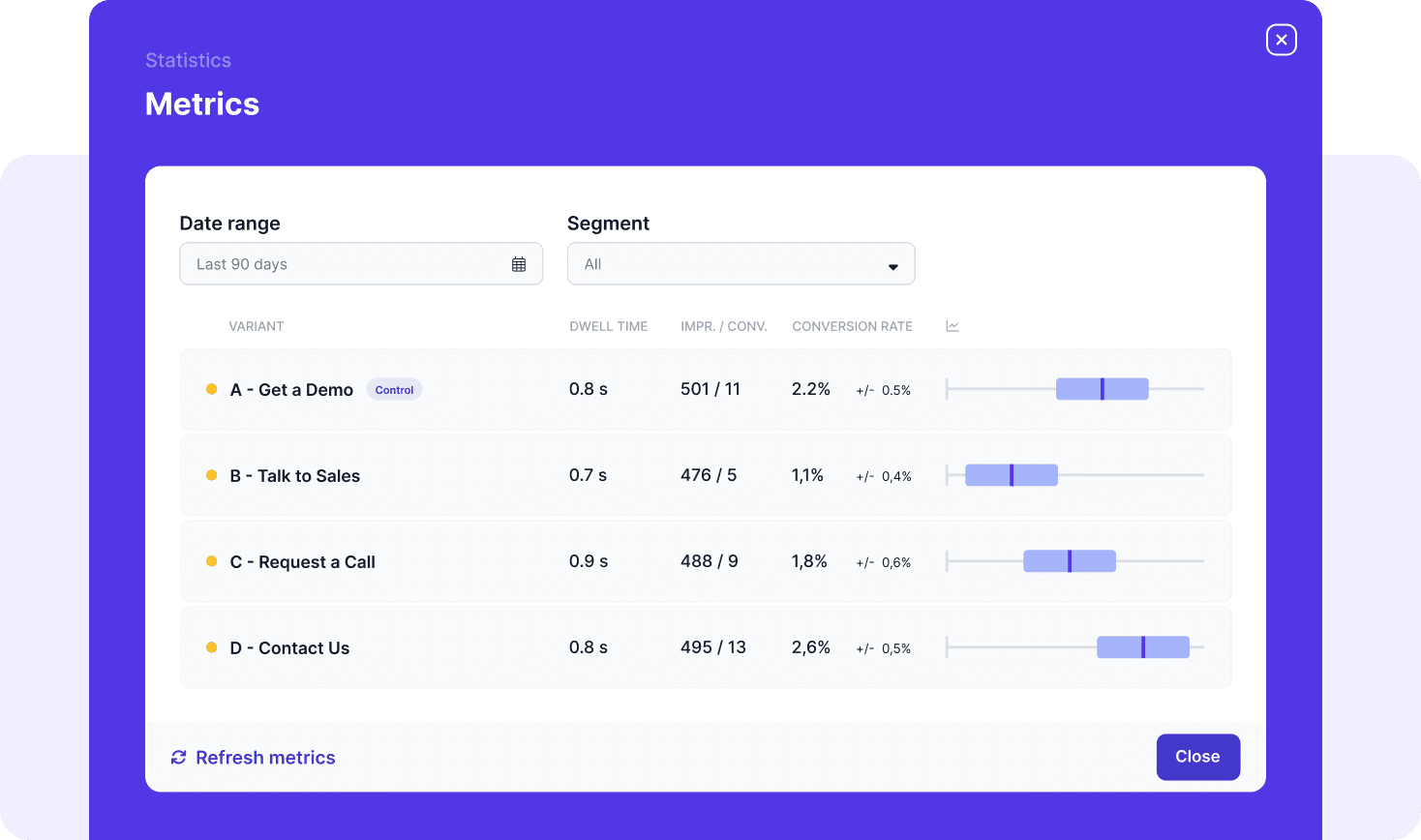Click 488 / 9 impressions value
Image resolution: width=1421 pixels, height=840 pixels.
click(710, 561)
